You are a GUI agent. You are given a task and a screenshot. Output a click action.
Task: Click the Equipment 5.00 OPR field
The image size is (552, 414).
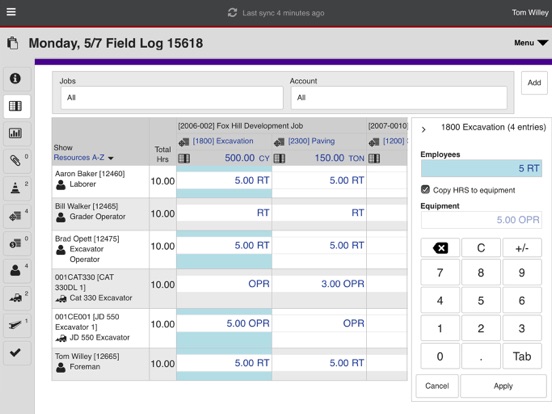pos(481,220)
